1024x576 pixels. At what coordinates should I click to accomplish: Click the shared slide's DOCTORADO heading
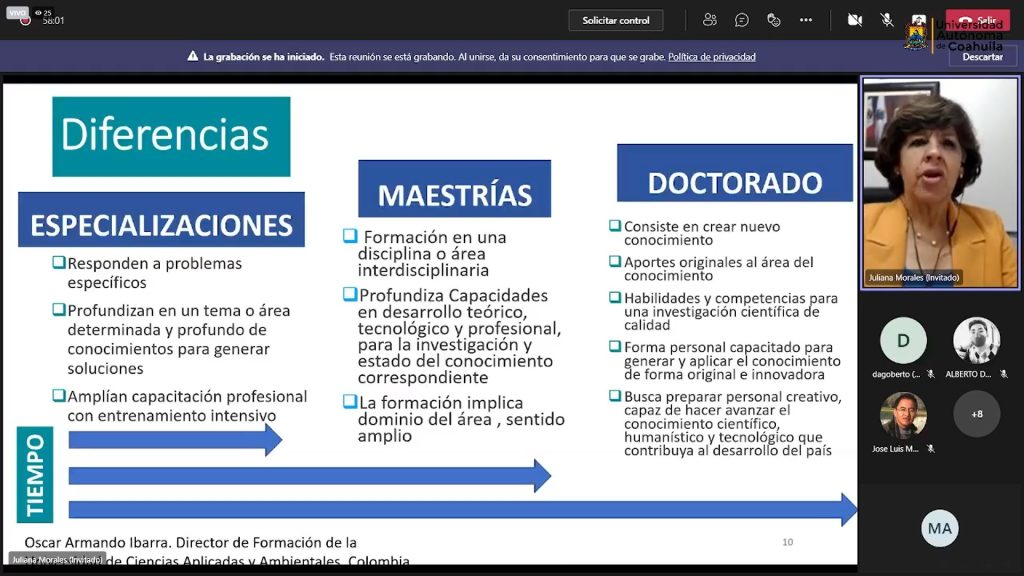735,183
